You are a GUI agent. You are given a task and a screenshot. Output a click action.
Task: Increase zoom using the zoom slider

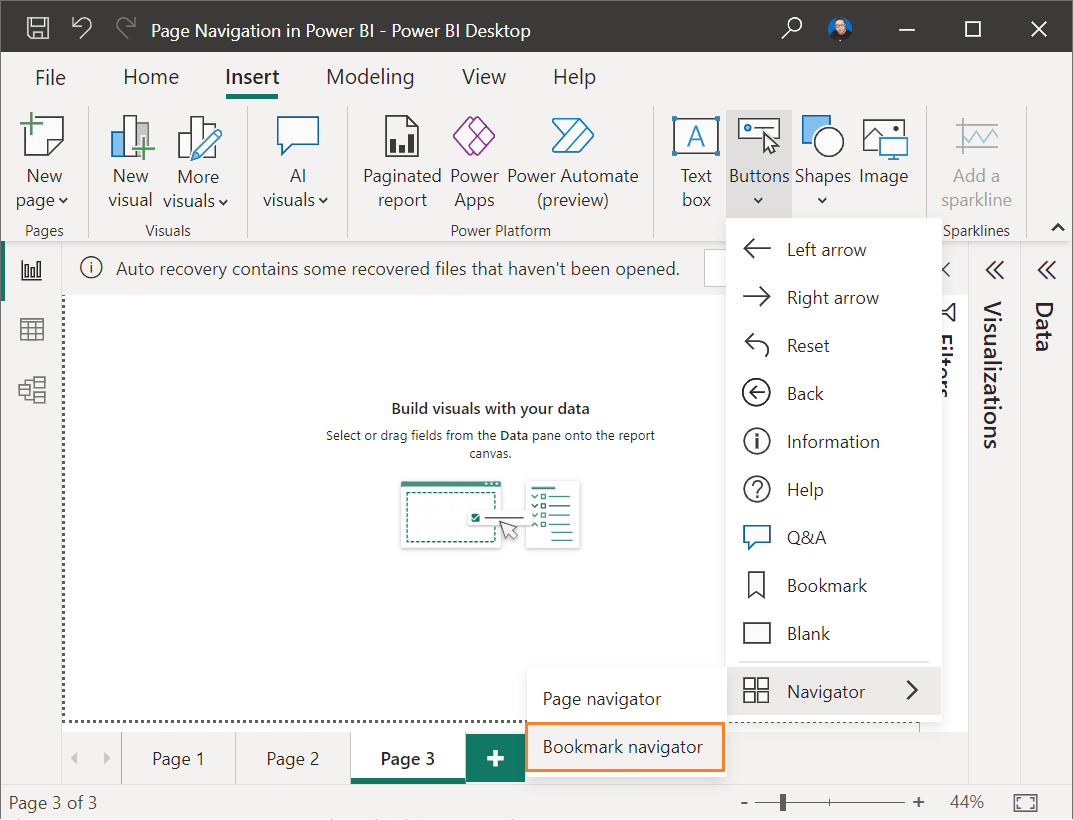pos(918,801)
